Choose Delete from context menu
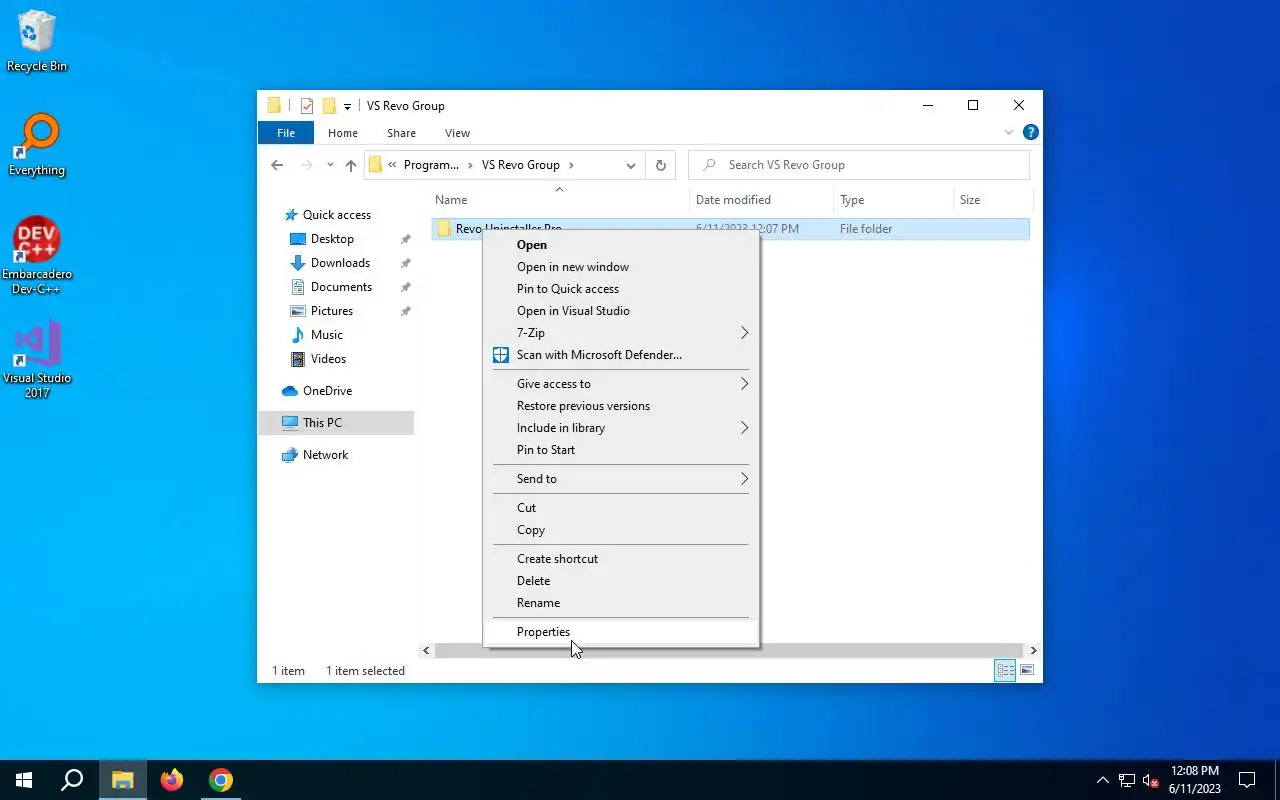The height and width of the screenshot is (800, 1280). (621, 581)
